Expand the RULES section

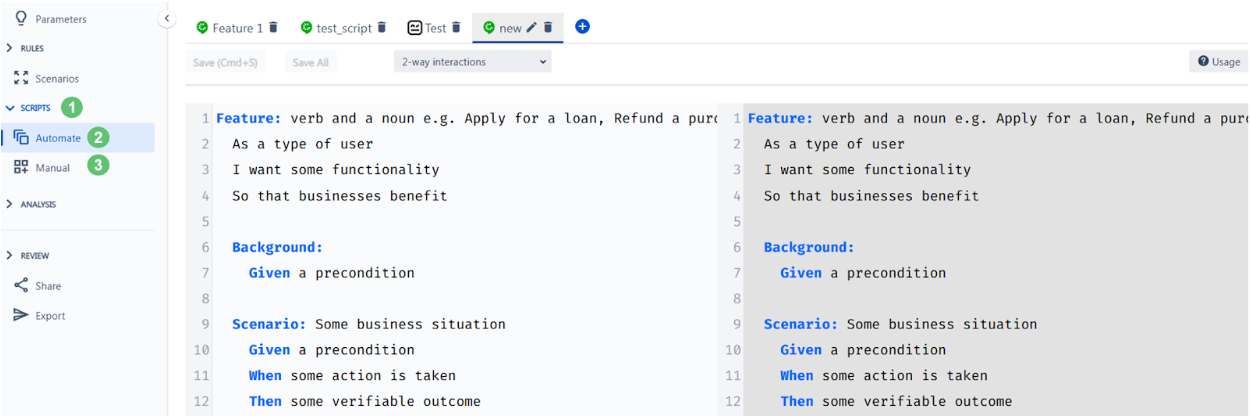(x=26, y=48)
